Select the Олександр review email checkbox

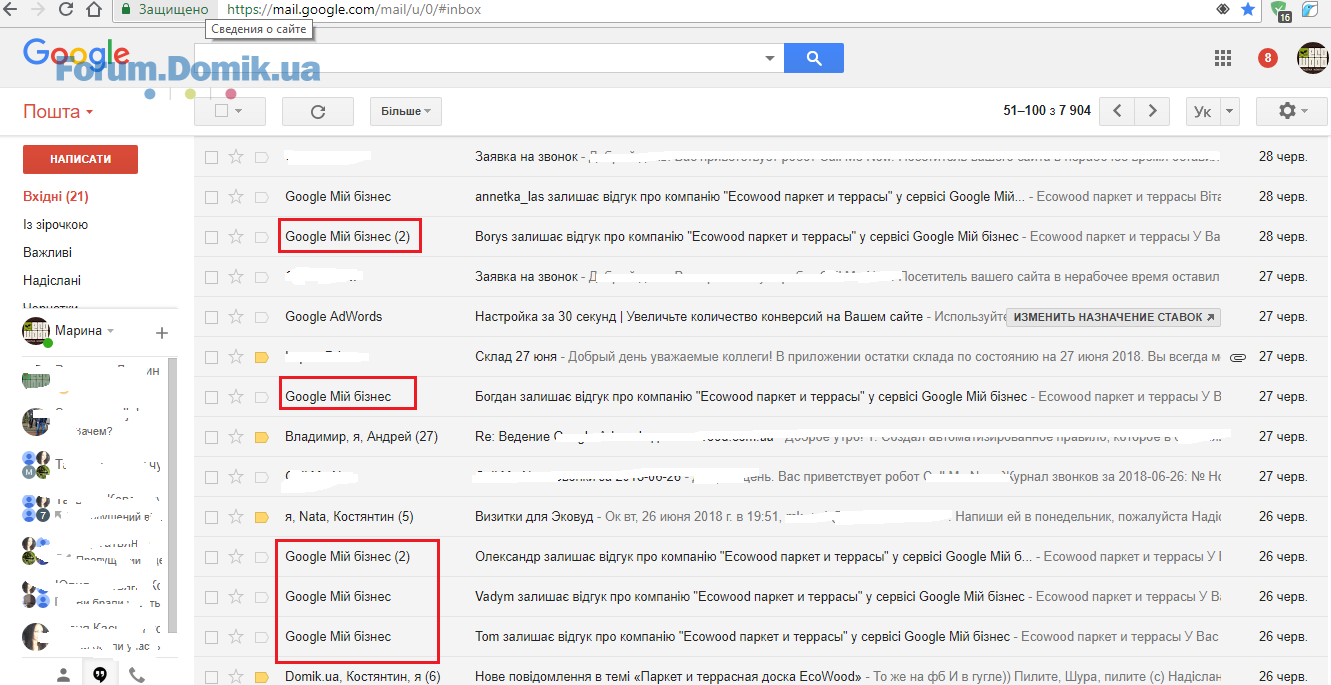click(211, 557)
